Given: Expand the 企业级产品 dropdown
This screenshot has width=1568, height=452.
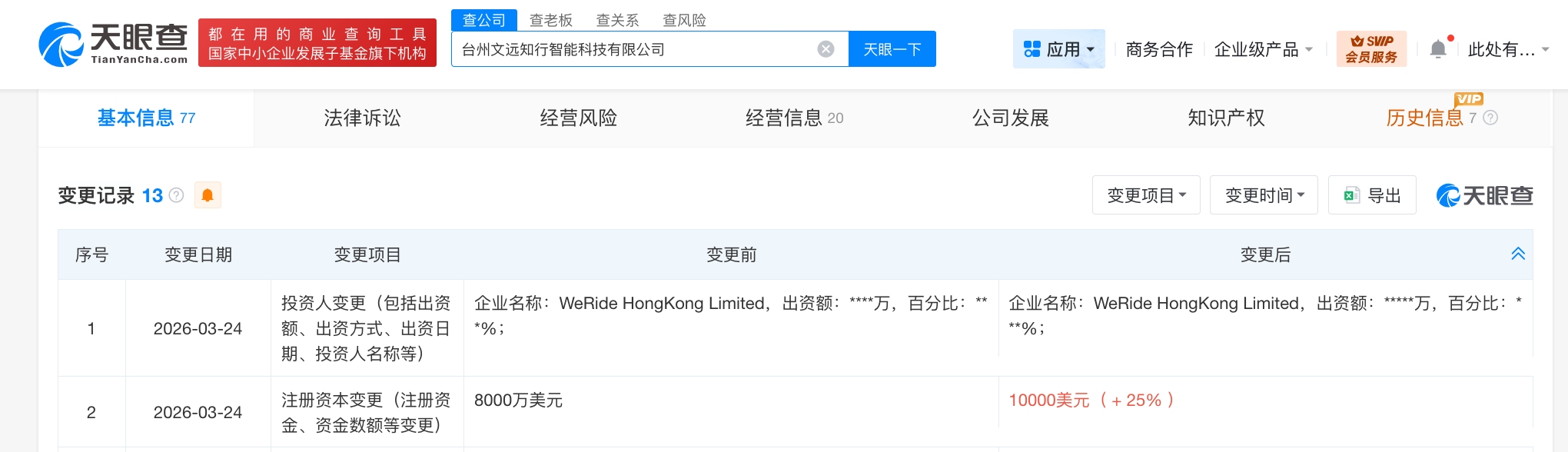Looking at the screenshot, I should (1263, 49).
